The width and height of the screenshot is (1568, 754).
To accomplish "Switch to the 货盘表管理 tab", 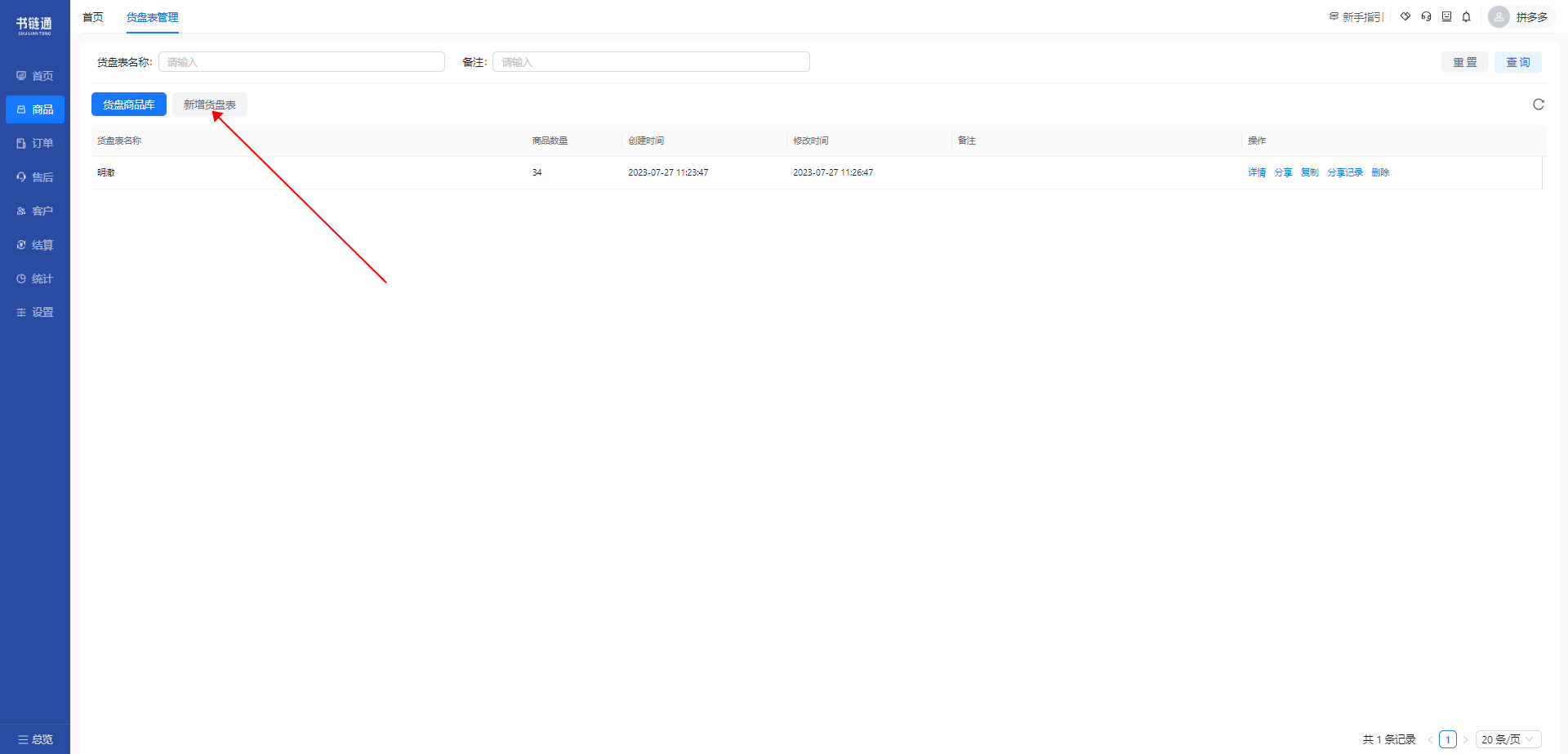I will 153,17.
